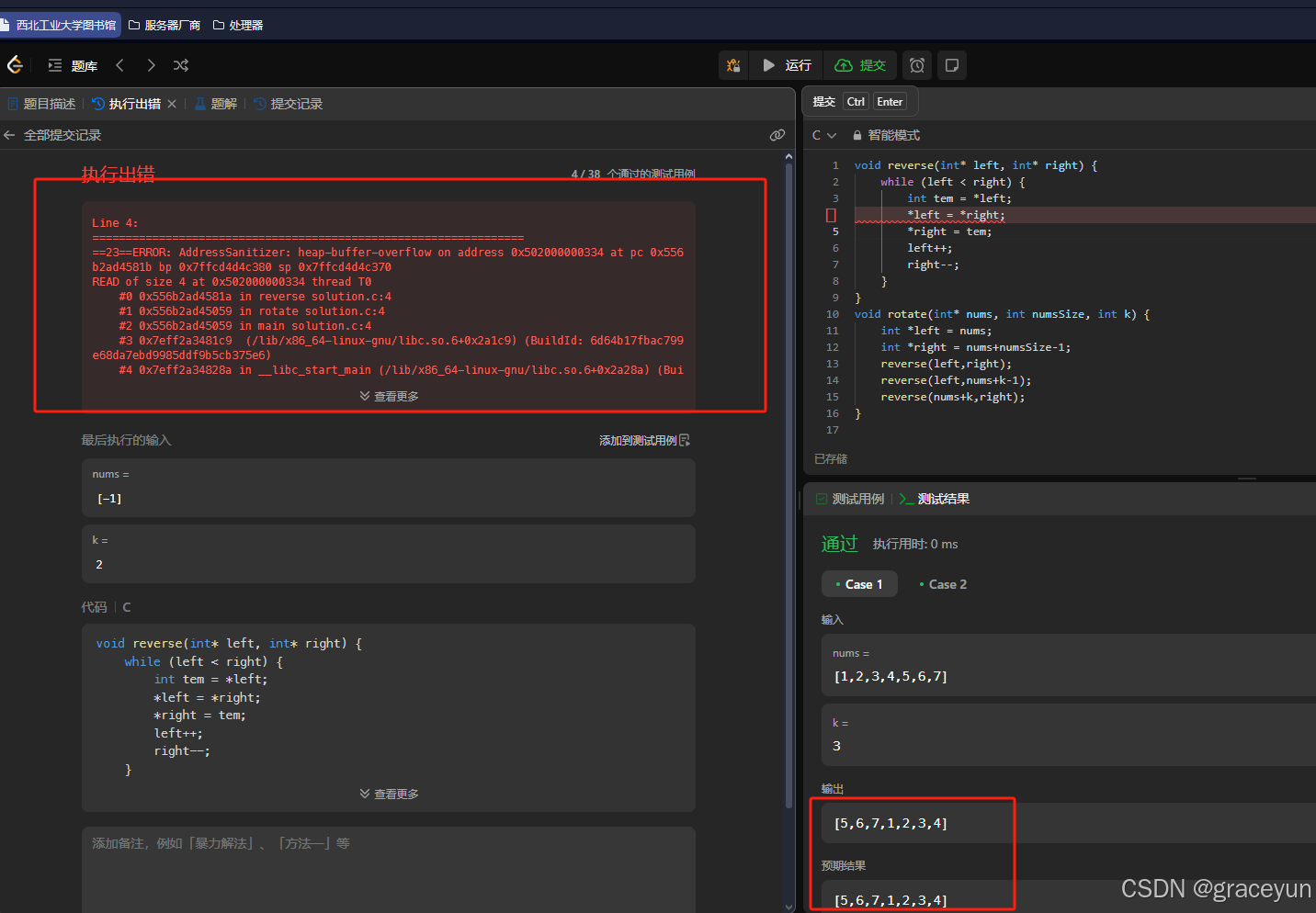Viewport: 1316px width, 913px height.
Task: Open the C language dropdown
Action: [824, 135]
